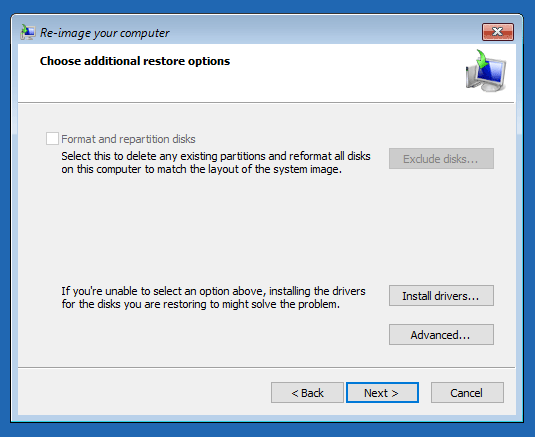Screen dimensions: 535x437
Task: Click the text starting If you're unable to select
Action: pyautogui.click(x=213, y=291)
